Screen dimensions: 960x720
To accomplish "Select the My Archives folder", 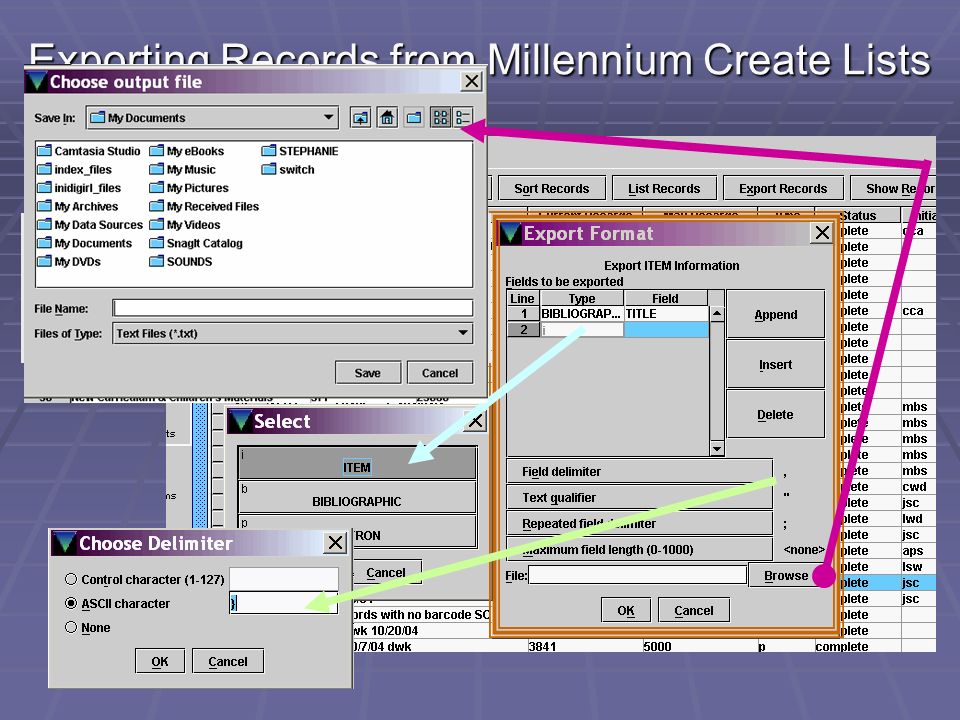I will [78, 206].
